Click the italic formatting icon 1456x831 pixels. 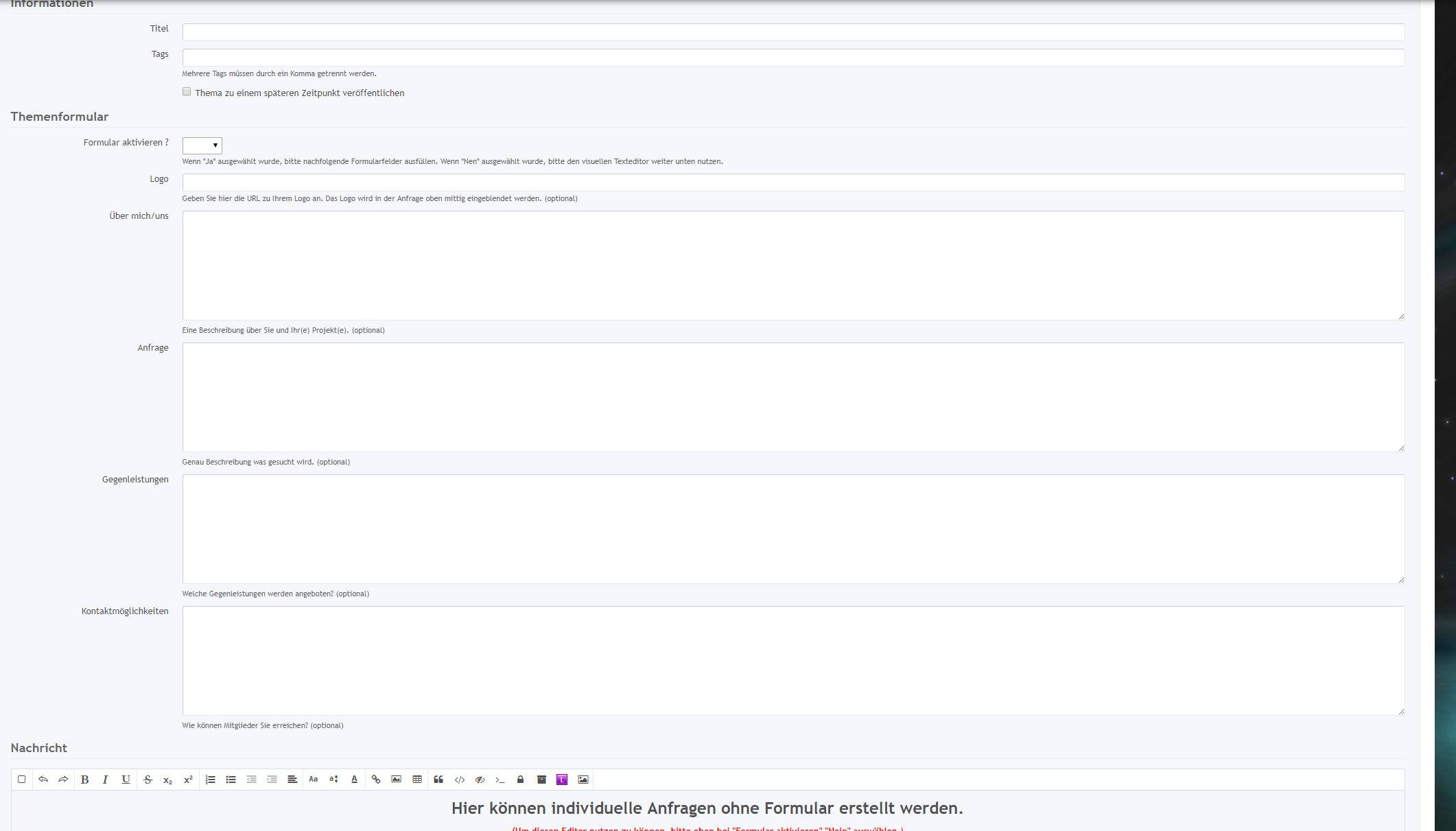pos(105,780)
